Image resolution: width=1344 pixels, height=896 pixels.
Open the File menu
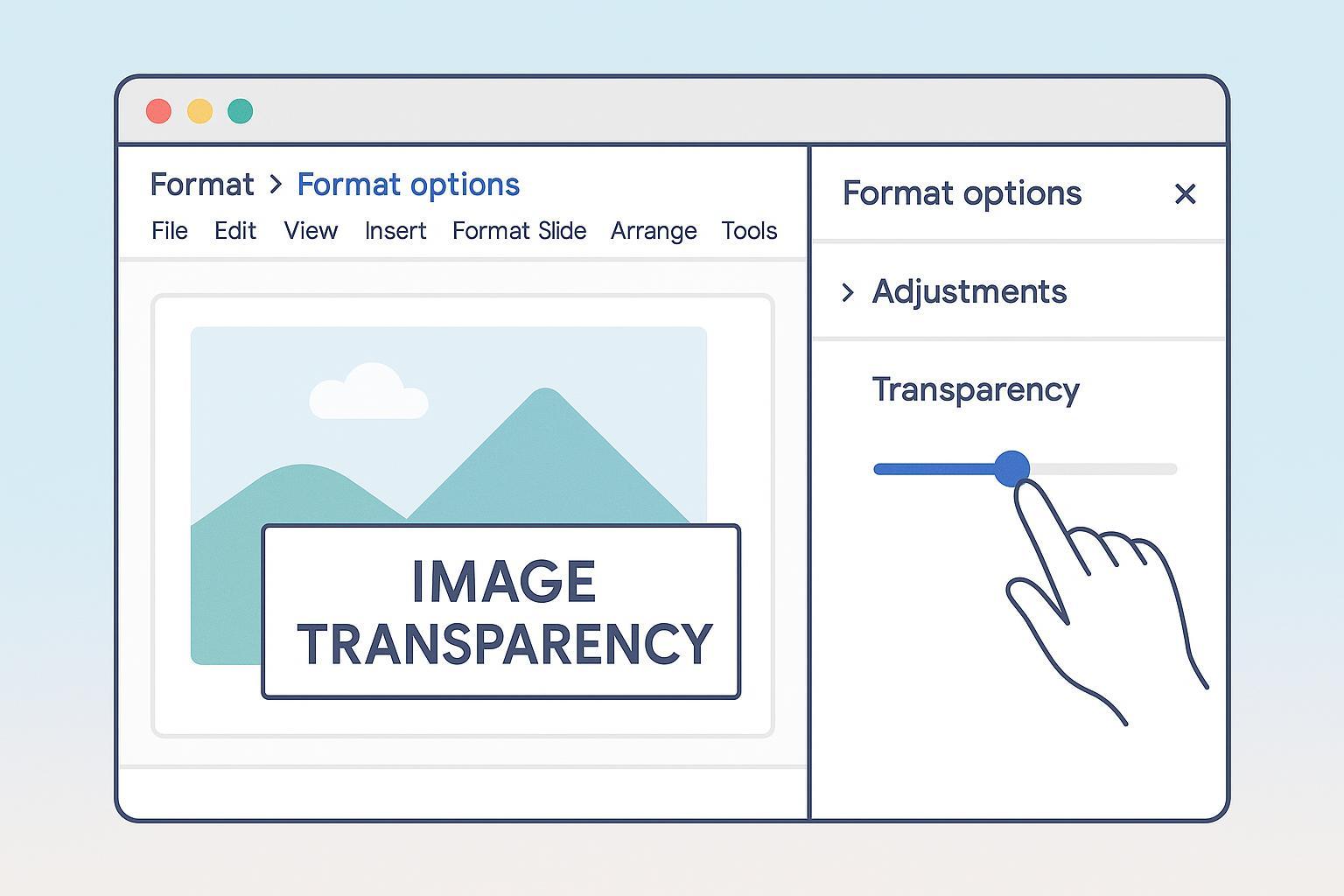pos(169,231)
